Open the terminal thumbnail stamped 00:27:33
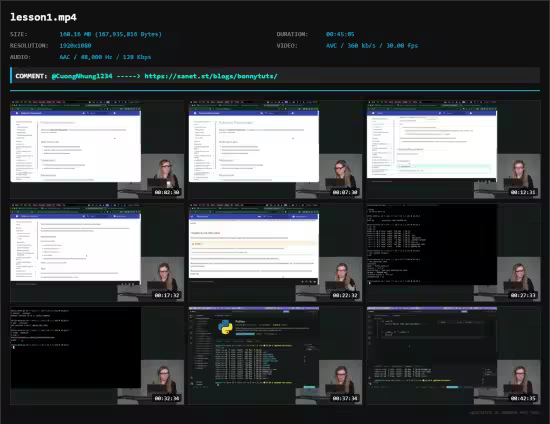 [x=454, y=253]
